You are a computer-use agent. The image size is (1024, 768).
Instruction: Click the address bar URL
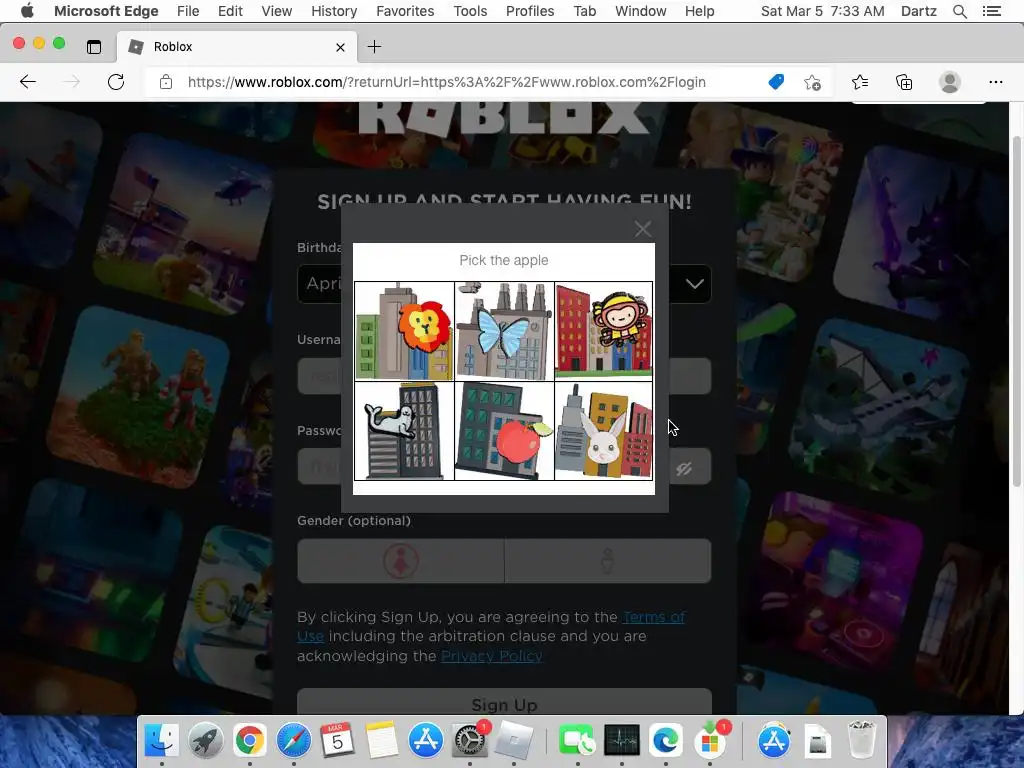447,82
